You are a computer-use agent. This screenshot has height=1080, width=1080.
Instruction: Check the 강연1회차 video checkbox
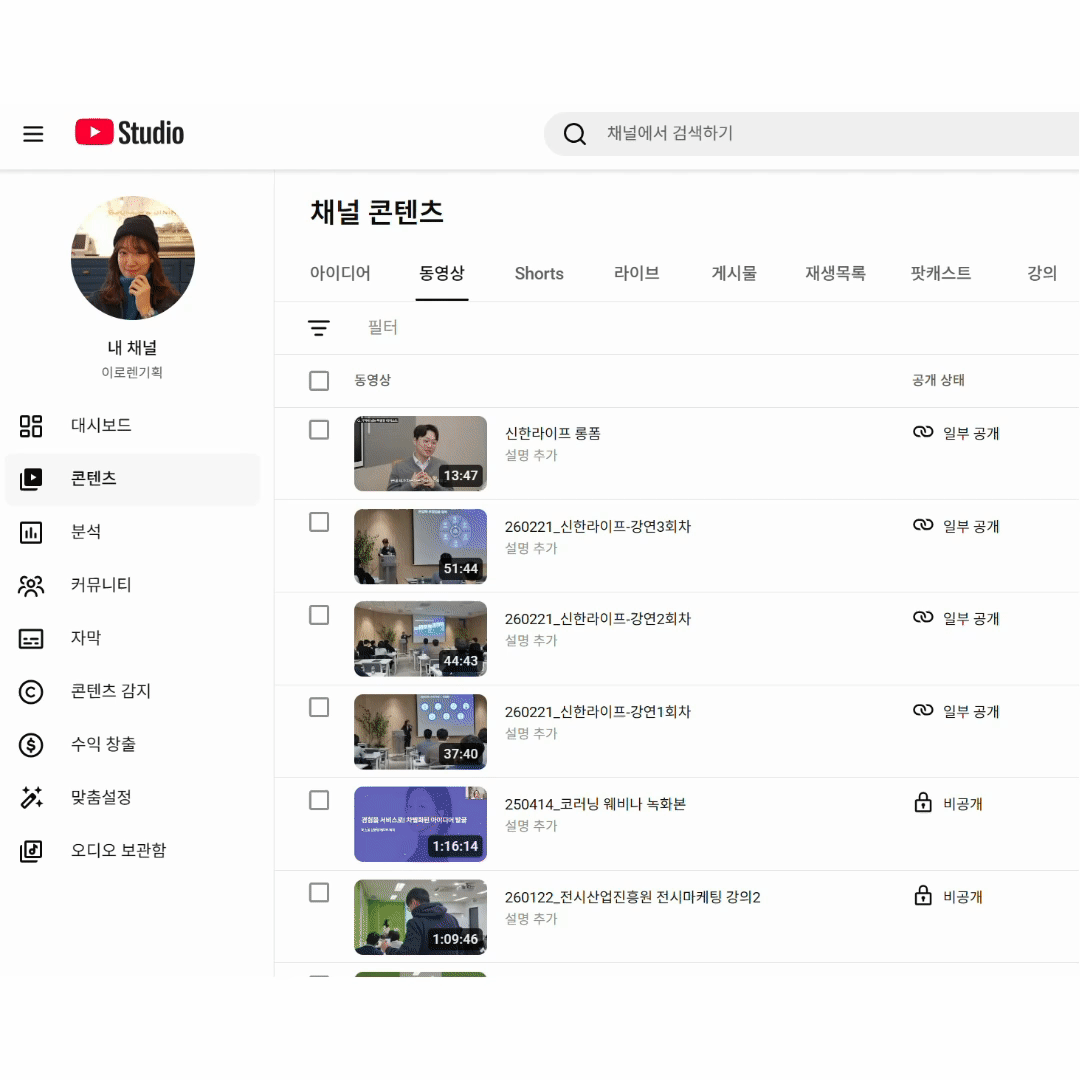(x=319, y=707)
